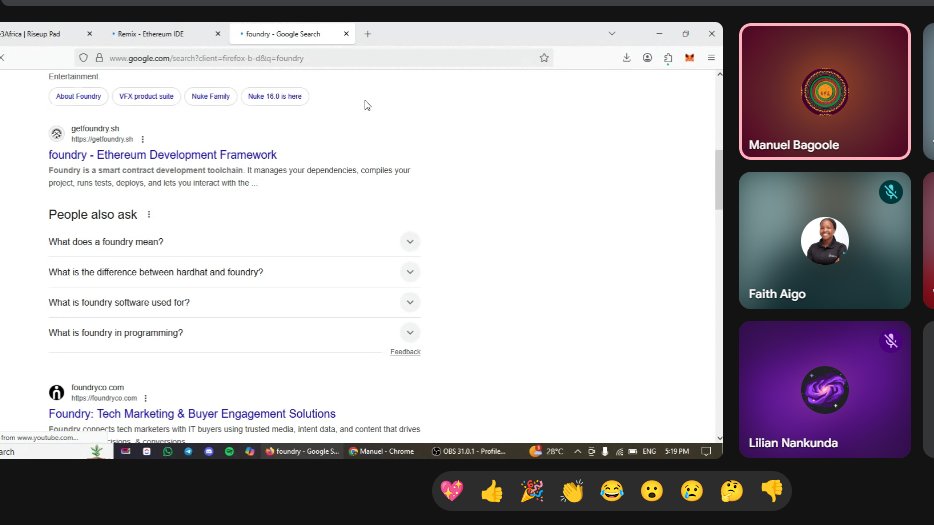Open more options for foundryco.com result
This screenshot has width=934, height=525.
coord(145,398)
